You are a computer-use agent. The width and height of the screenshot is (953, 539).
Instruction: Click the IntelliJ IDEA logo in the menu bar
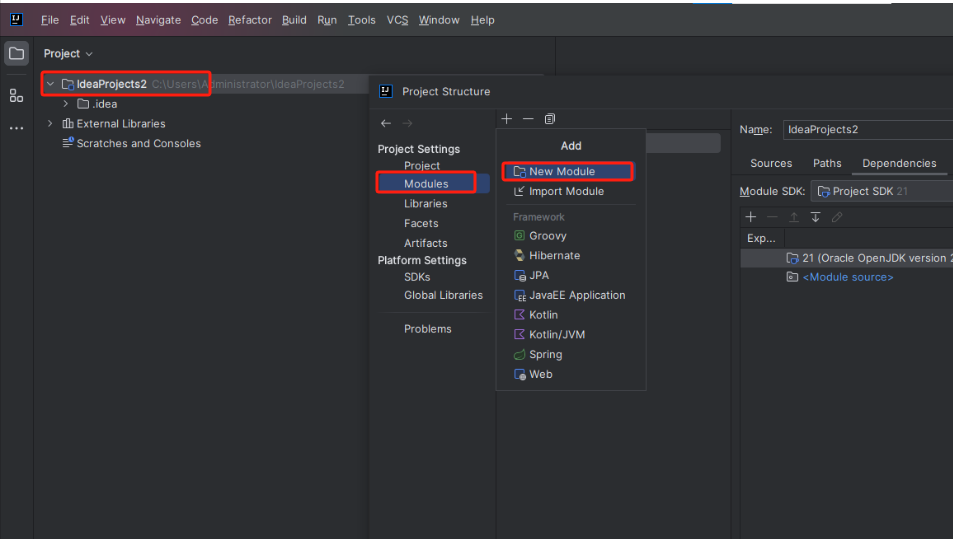16,19
